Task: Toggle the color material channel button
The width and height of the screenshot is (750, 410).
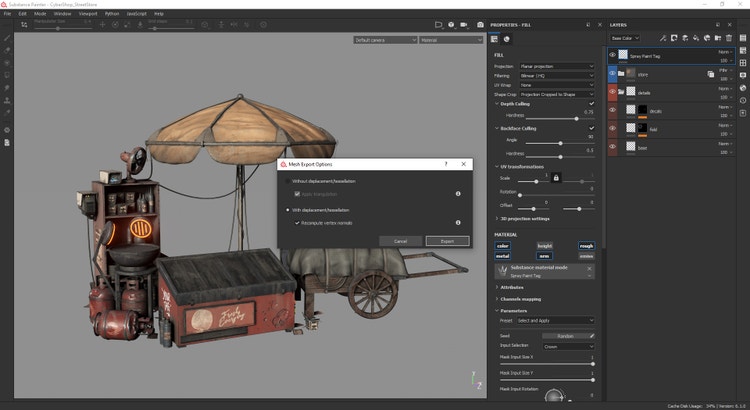Action: [503, 245]
